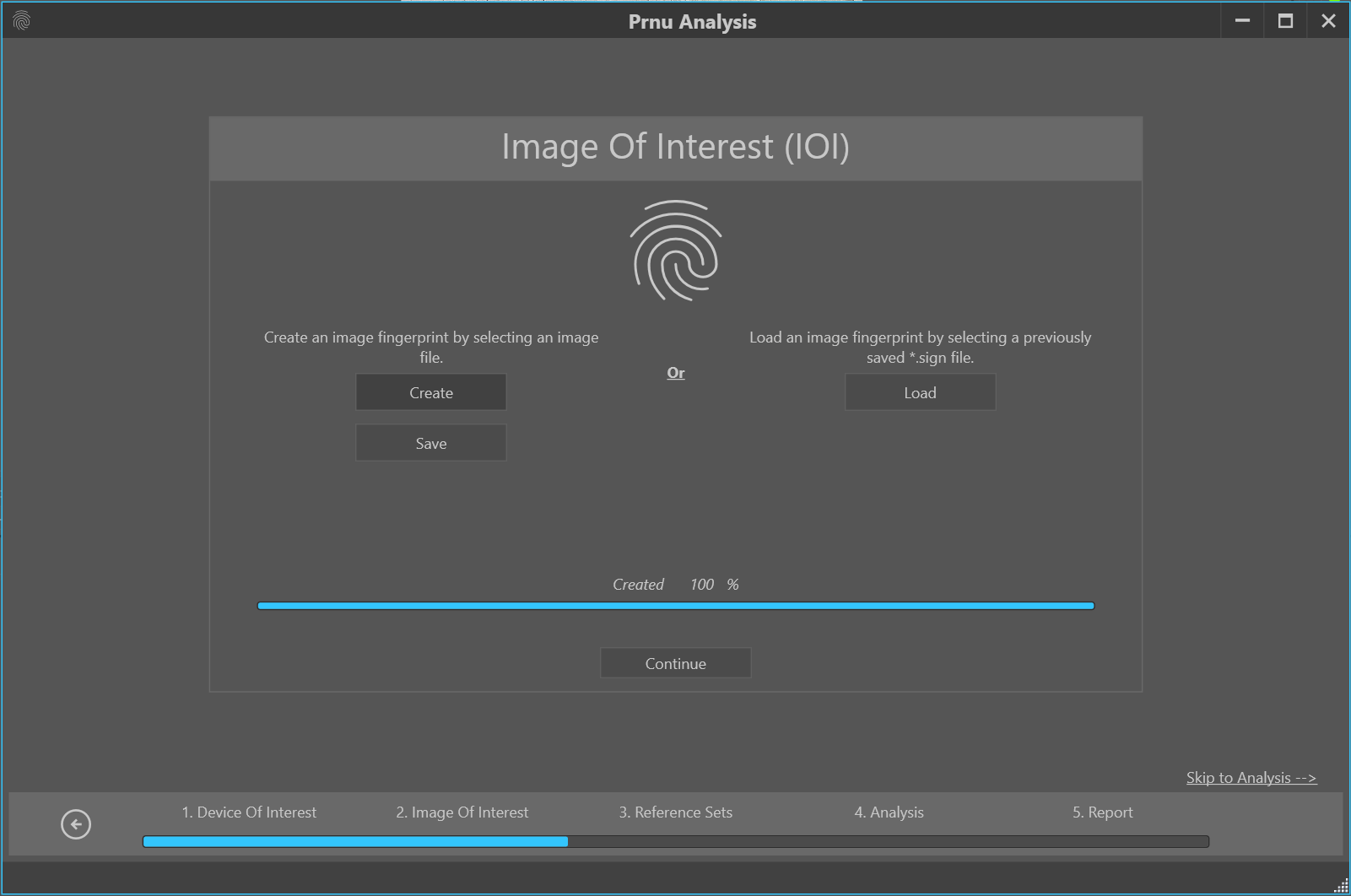Select step 4. Analysis
Image resolution: width=1351 pixels, height=896 pixels.
point(889,812)
